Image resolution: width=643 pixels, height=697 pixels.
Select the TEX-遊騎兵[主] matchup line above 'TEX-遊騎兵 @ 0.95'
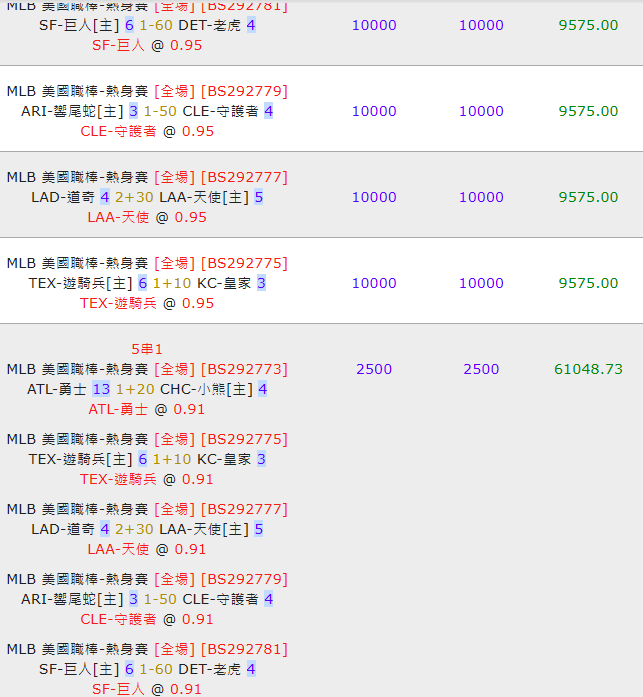coord(147,283)
